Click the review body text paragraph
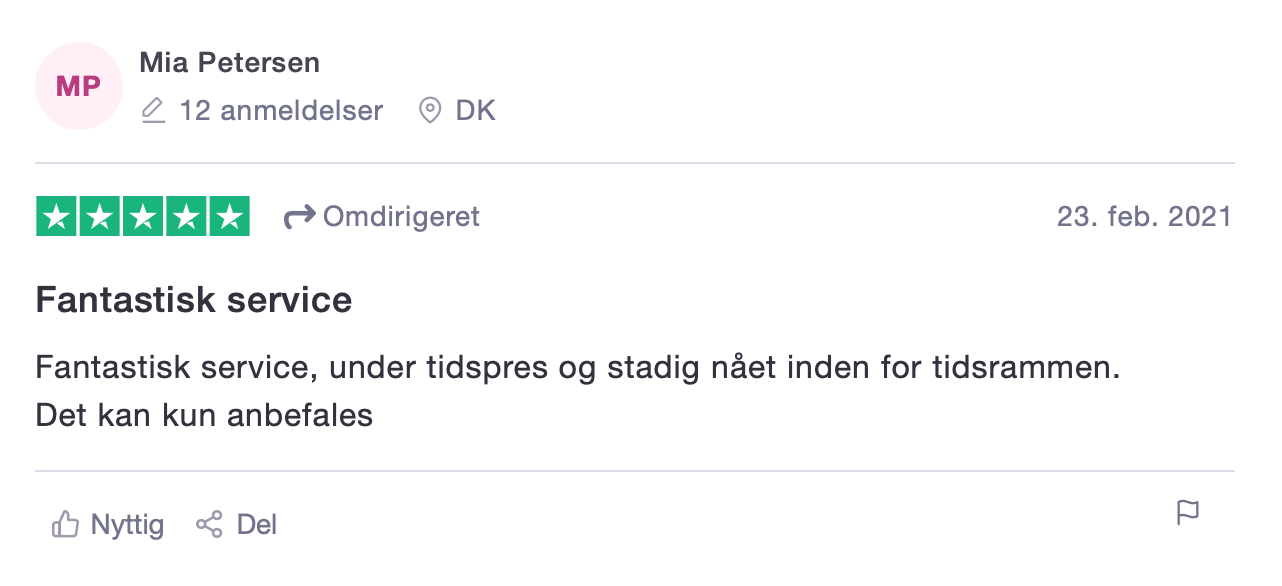The image size is (1282, 586). (x=578, y=391)
